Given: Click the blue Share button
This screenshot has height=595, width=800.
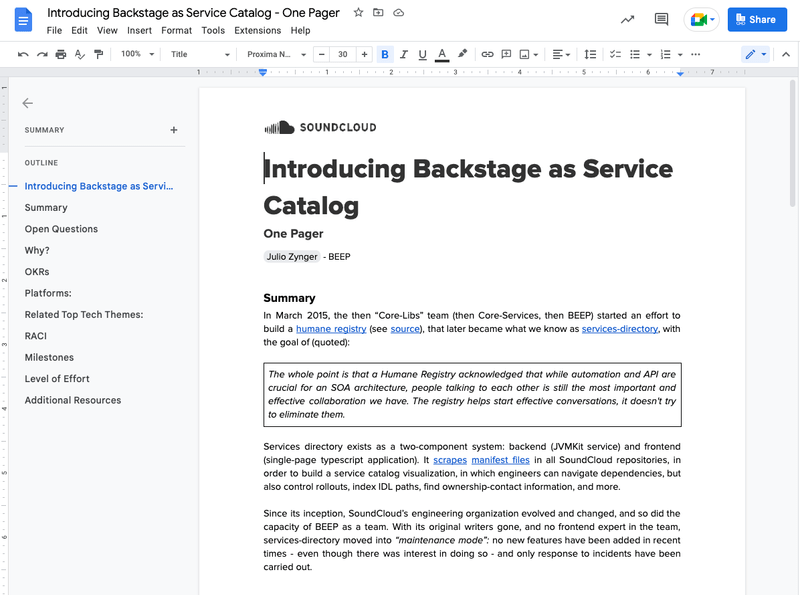Looking at the screenshot, I should (757, 19).
